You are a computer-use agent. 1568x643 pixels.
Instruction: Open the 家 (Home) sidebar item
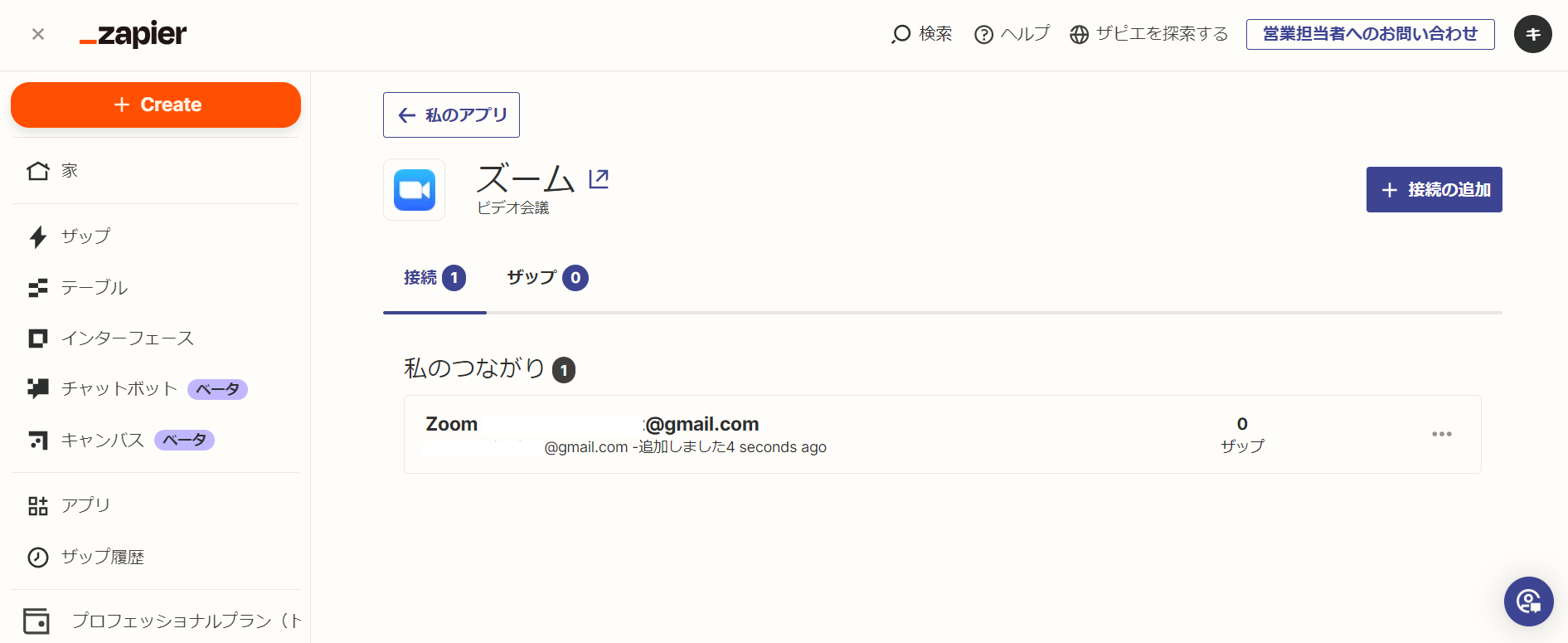[x=70, y=171]
